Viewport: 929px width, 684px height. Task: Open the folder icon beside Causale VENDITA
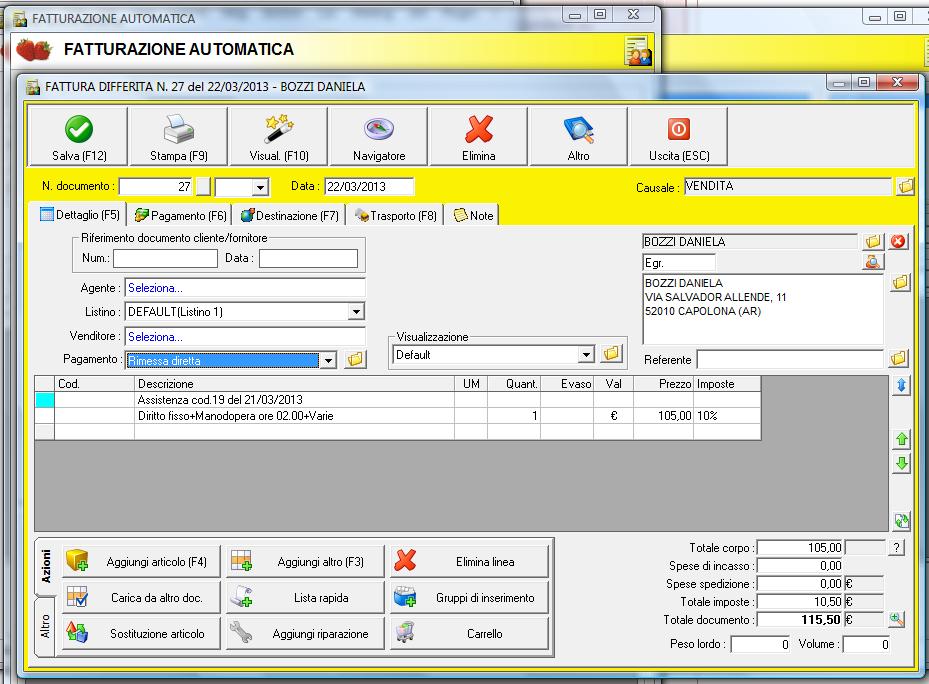click(x=905, y=187)
